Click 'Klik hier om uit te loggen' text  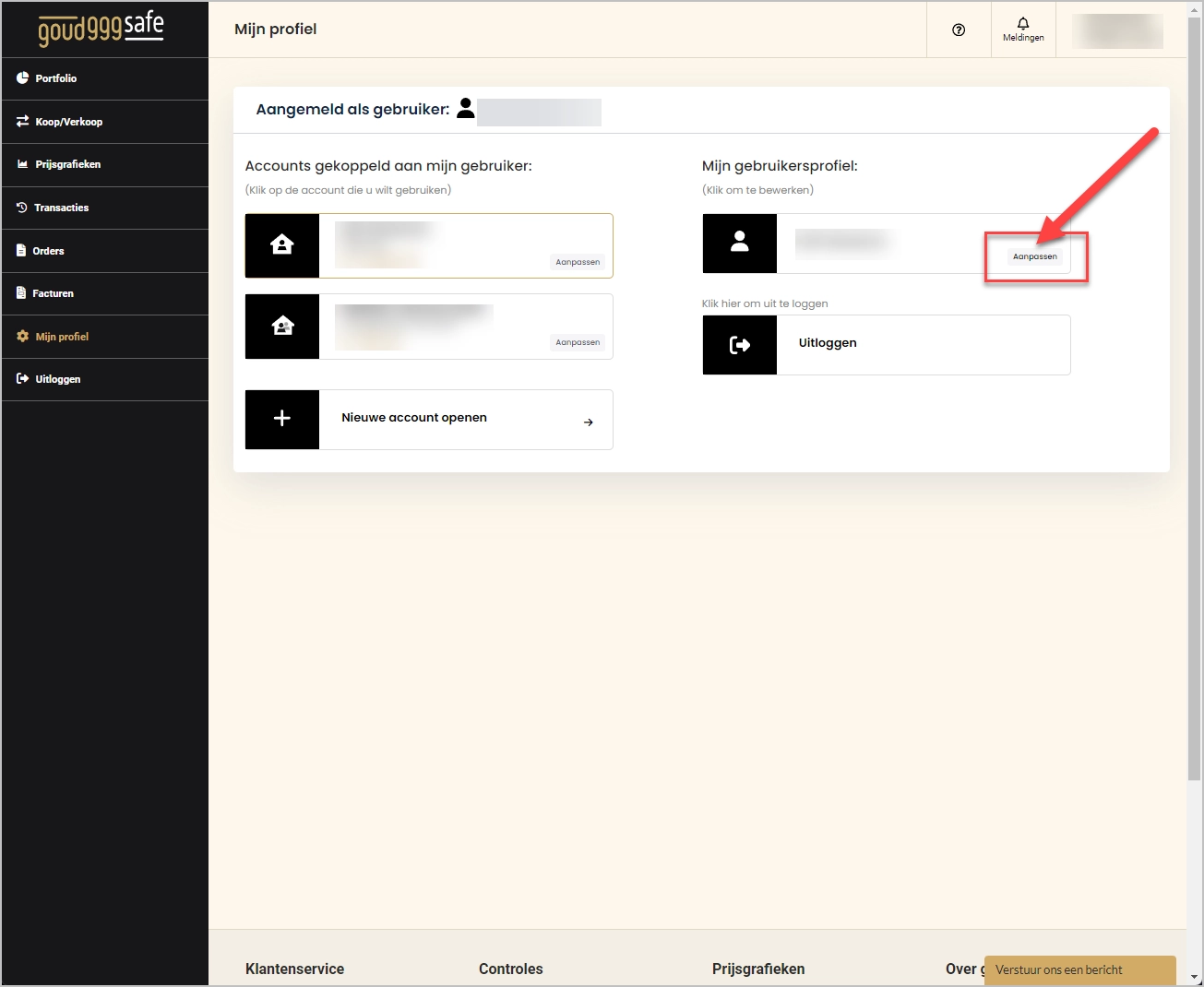coord(765,303)
